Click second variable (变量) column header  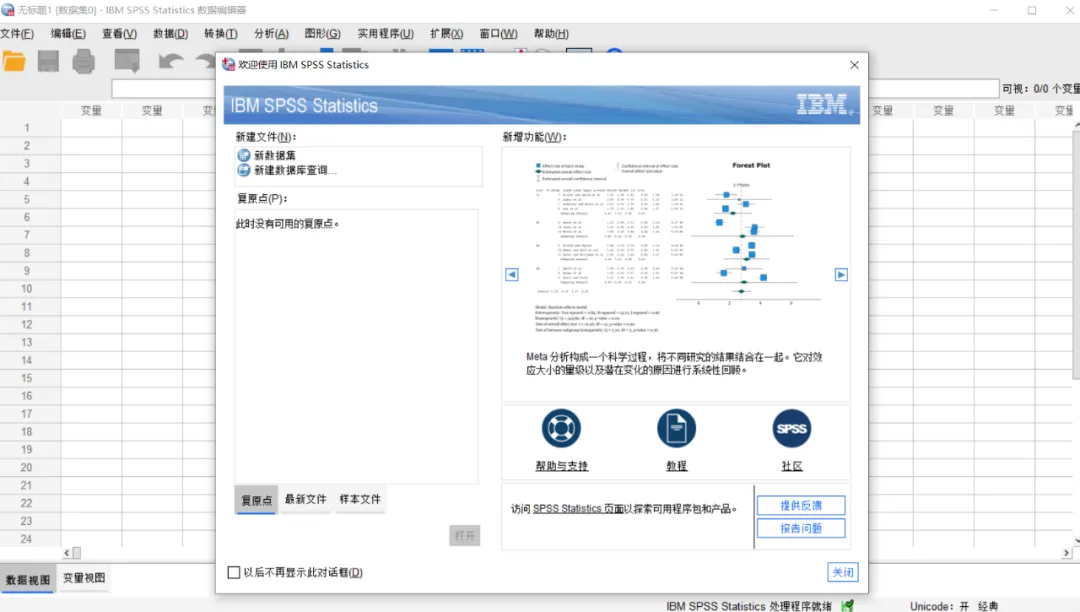[x=152, y=110]
